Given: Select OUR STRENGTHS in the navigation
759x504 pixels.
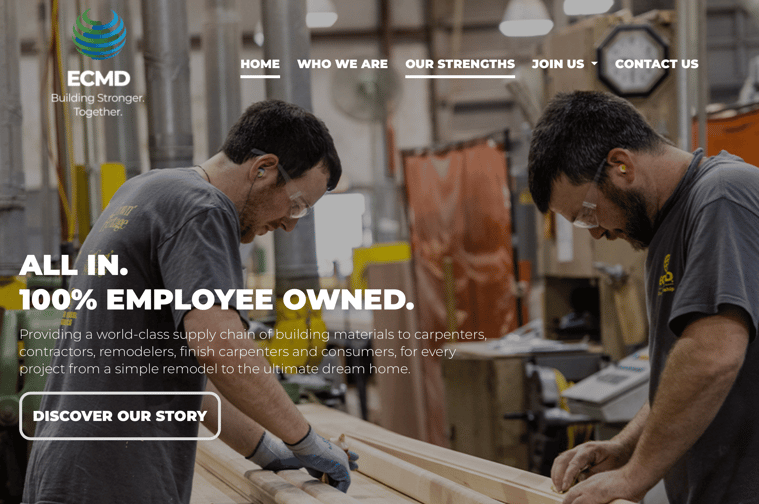Looking at the screenshot, I should (x=460, y=64).
